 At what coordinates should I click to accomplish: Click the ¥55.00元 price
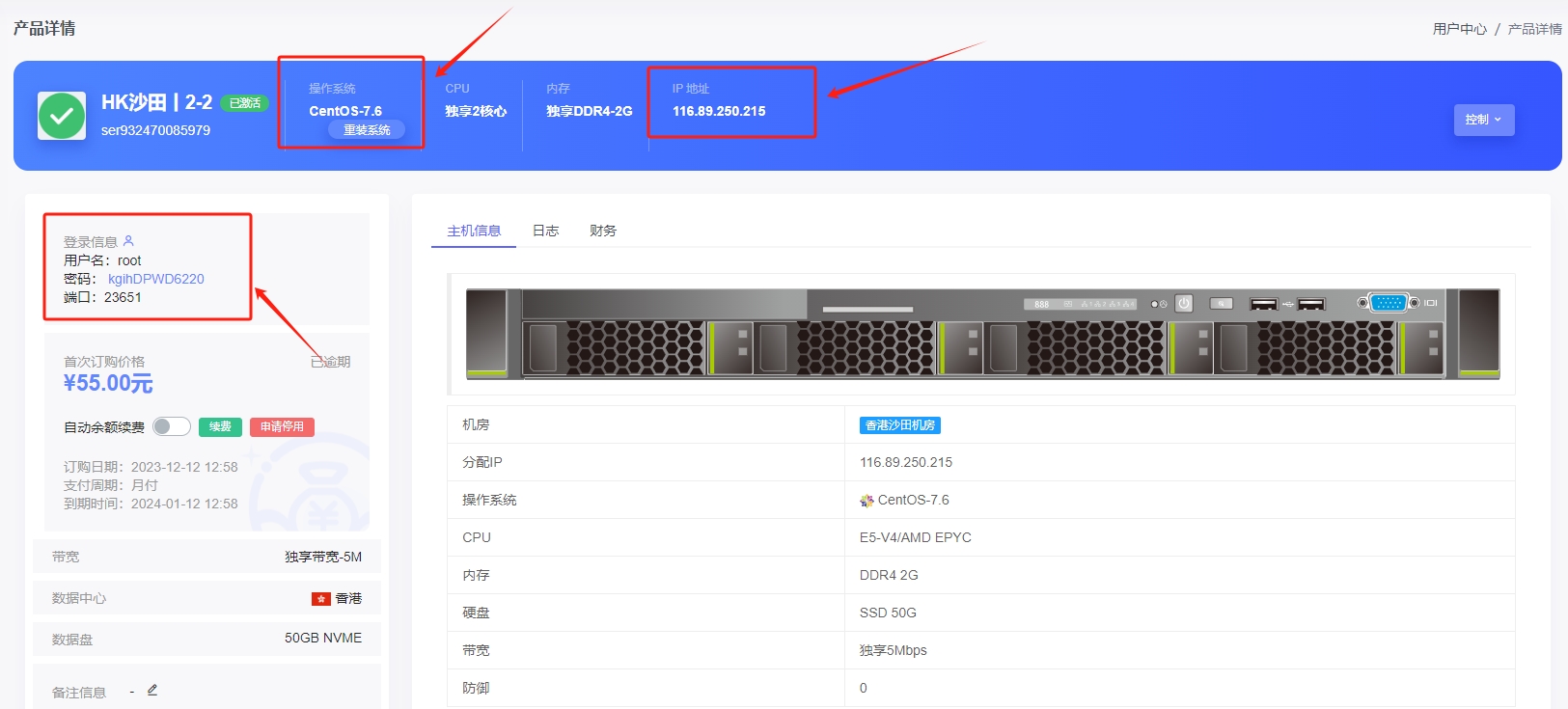tap(108, 383)
